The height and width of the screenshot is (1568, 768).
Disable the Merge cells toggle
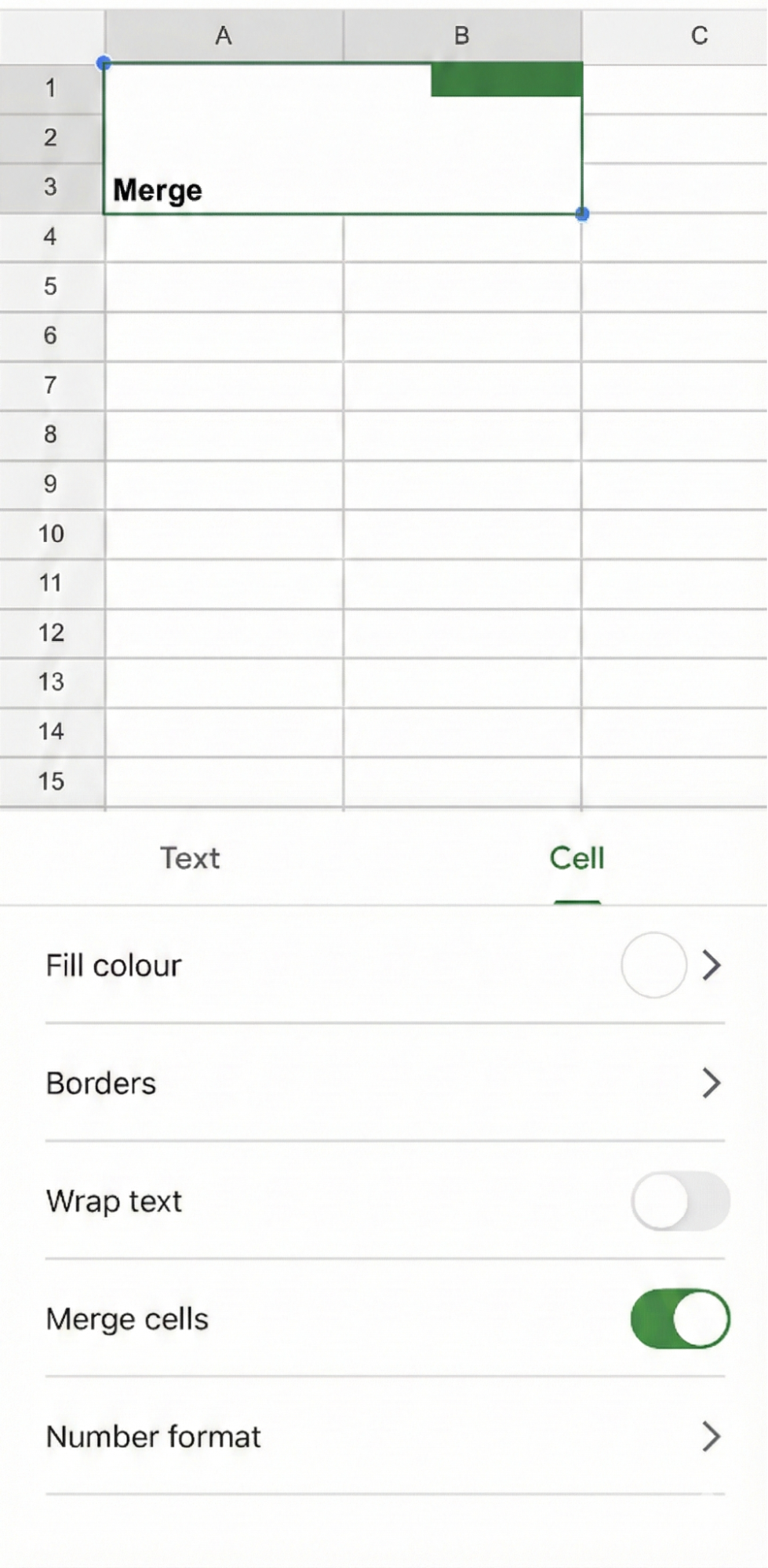point(679,1319)
